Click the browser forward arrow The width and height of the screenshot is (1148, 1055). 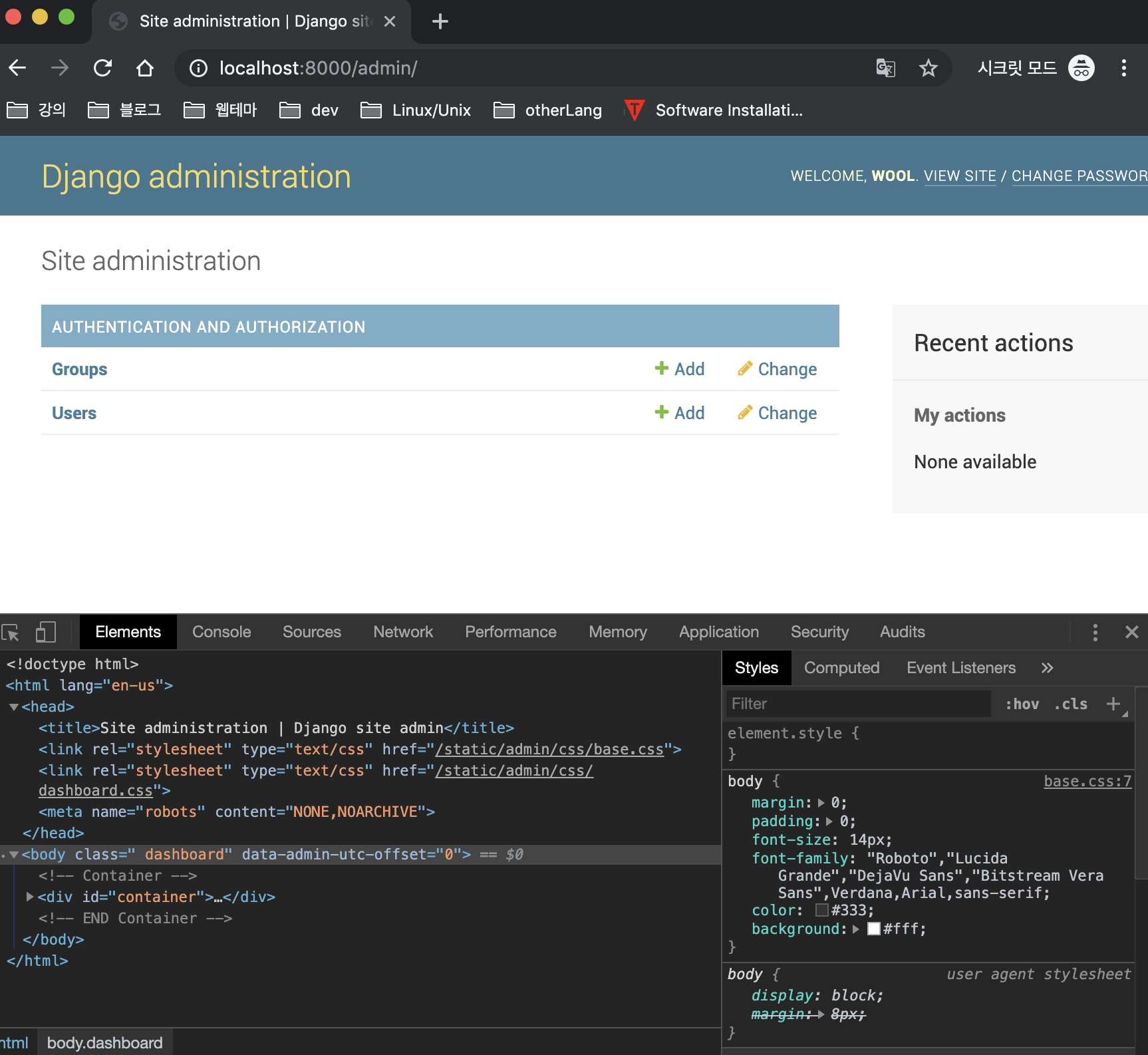[60, 68]
